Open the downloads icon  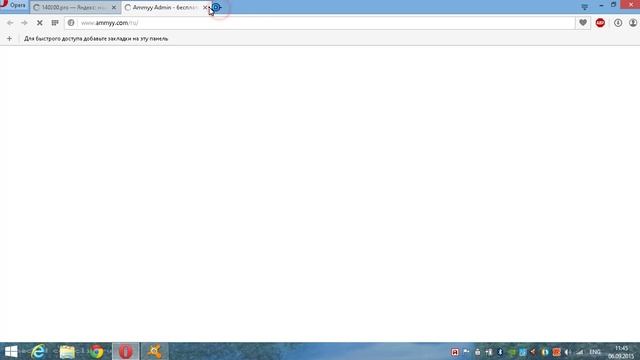618,23
